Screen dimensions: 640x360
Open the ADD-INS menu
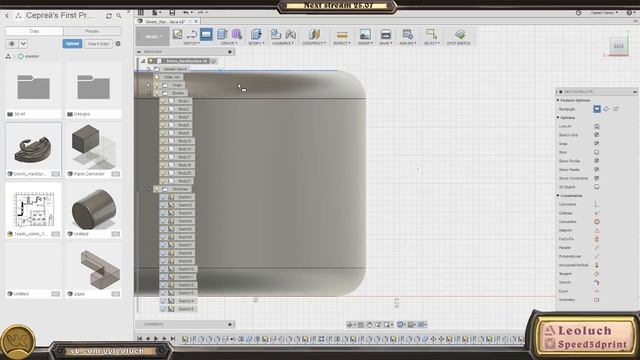point(407,43)
